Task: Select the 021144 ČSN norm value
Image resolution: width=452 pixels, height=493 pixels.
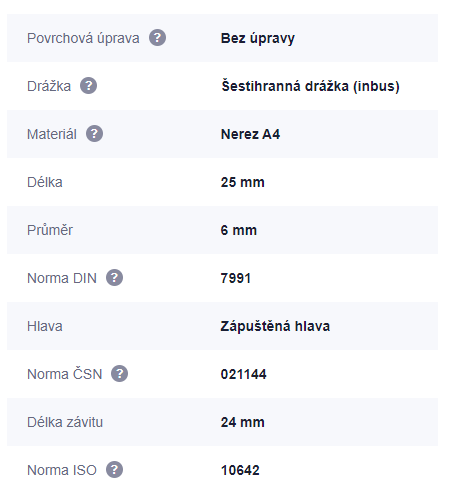Action: [x=243, y=374]
